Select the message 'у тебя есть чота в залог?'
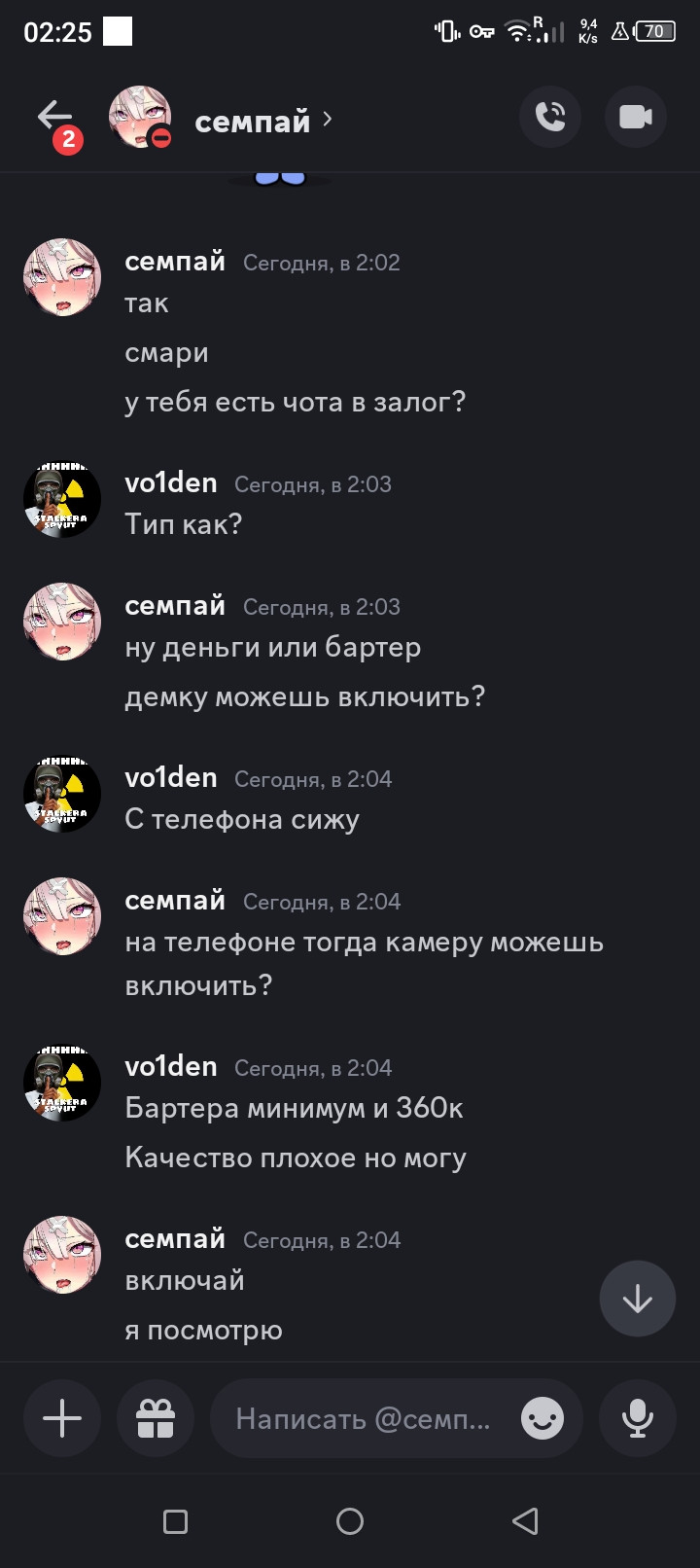This screenshot has width=700, height=1568. (x=296, y=402)
